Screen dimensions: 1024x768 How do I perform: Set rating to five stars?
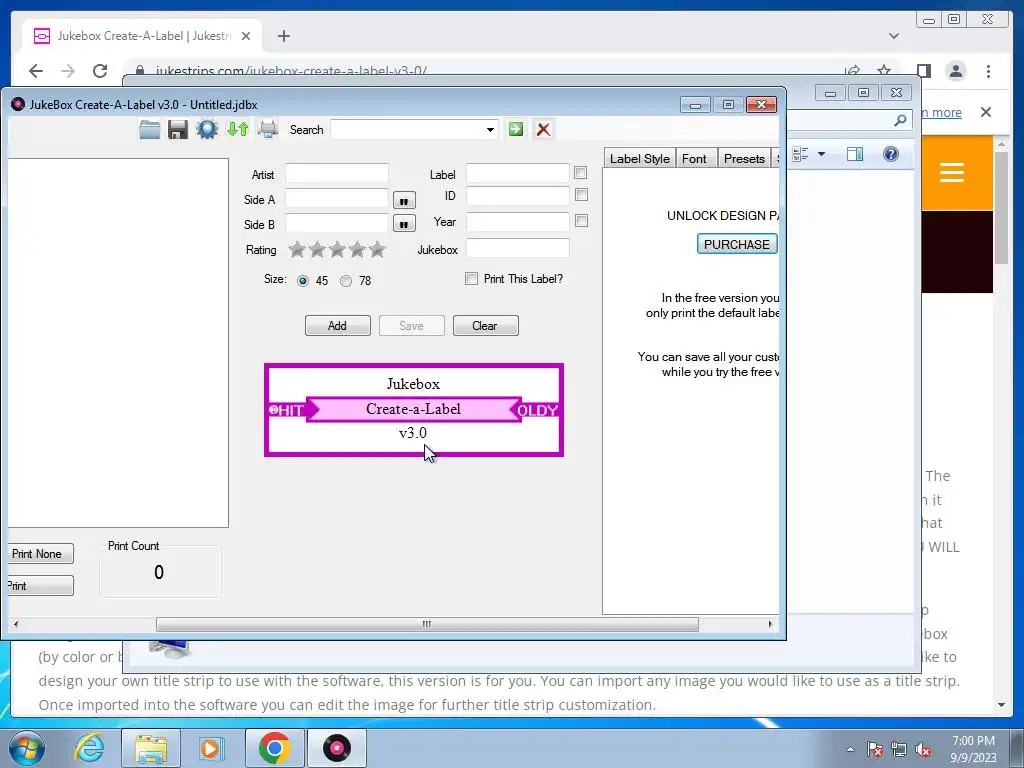click(377, 249)
